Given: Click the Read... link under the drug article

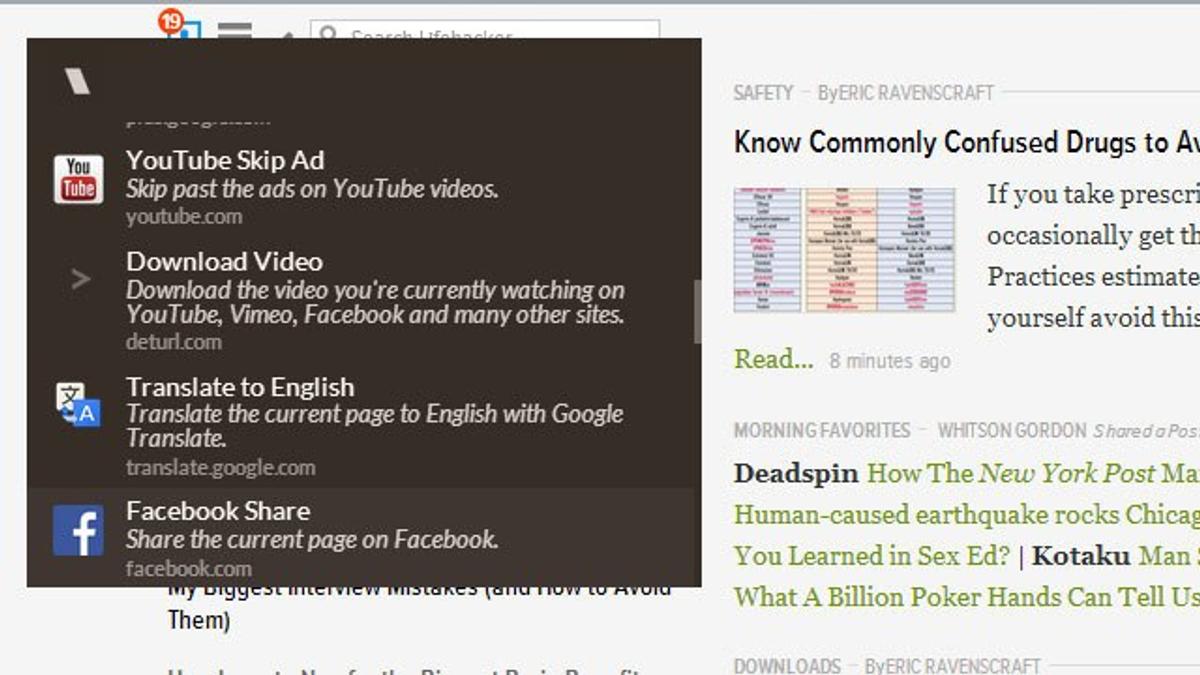Looking at the screenshot, I should (773, 359).
